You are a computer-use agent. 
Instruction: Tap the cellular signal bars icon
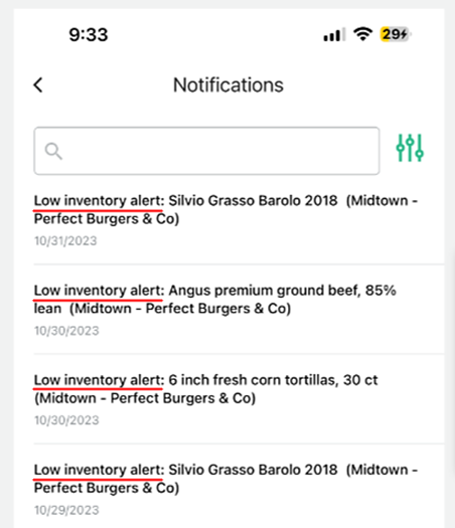pos(334,34)
